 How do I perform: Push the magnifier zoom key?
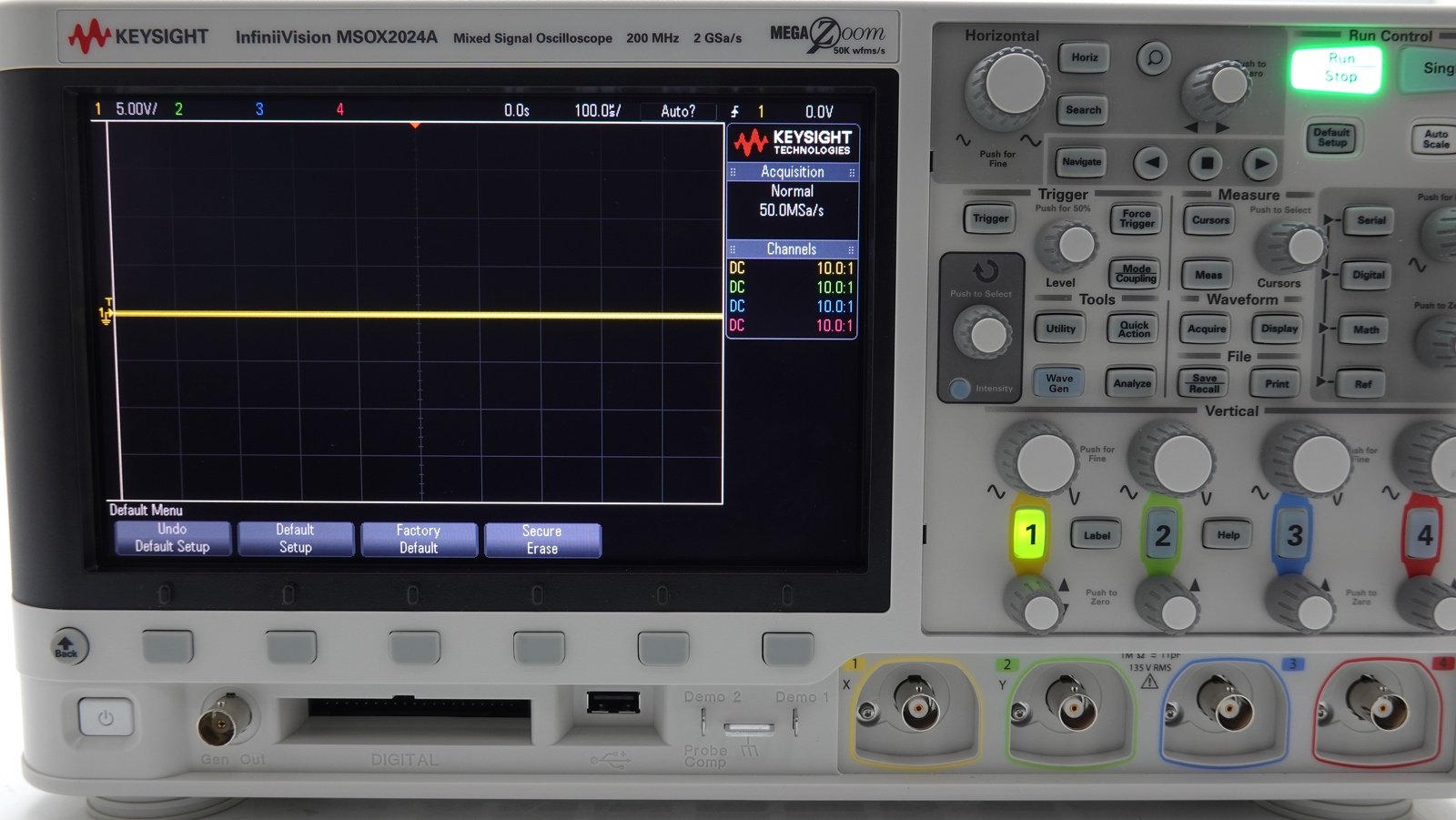coord(1154,59)
